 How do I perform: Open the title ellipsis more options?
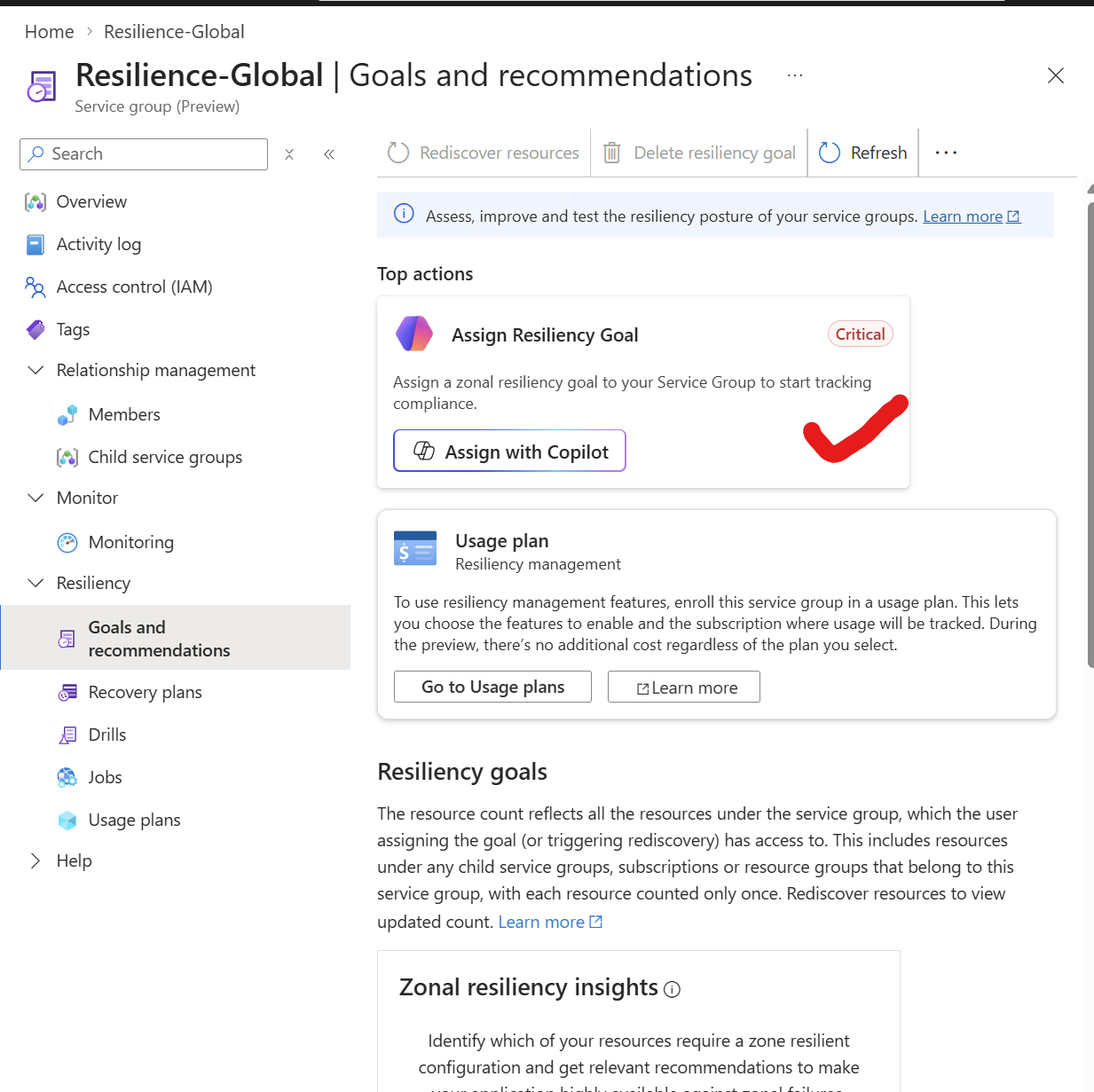click(795, 75)
